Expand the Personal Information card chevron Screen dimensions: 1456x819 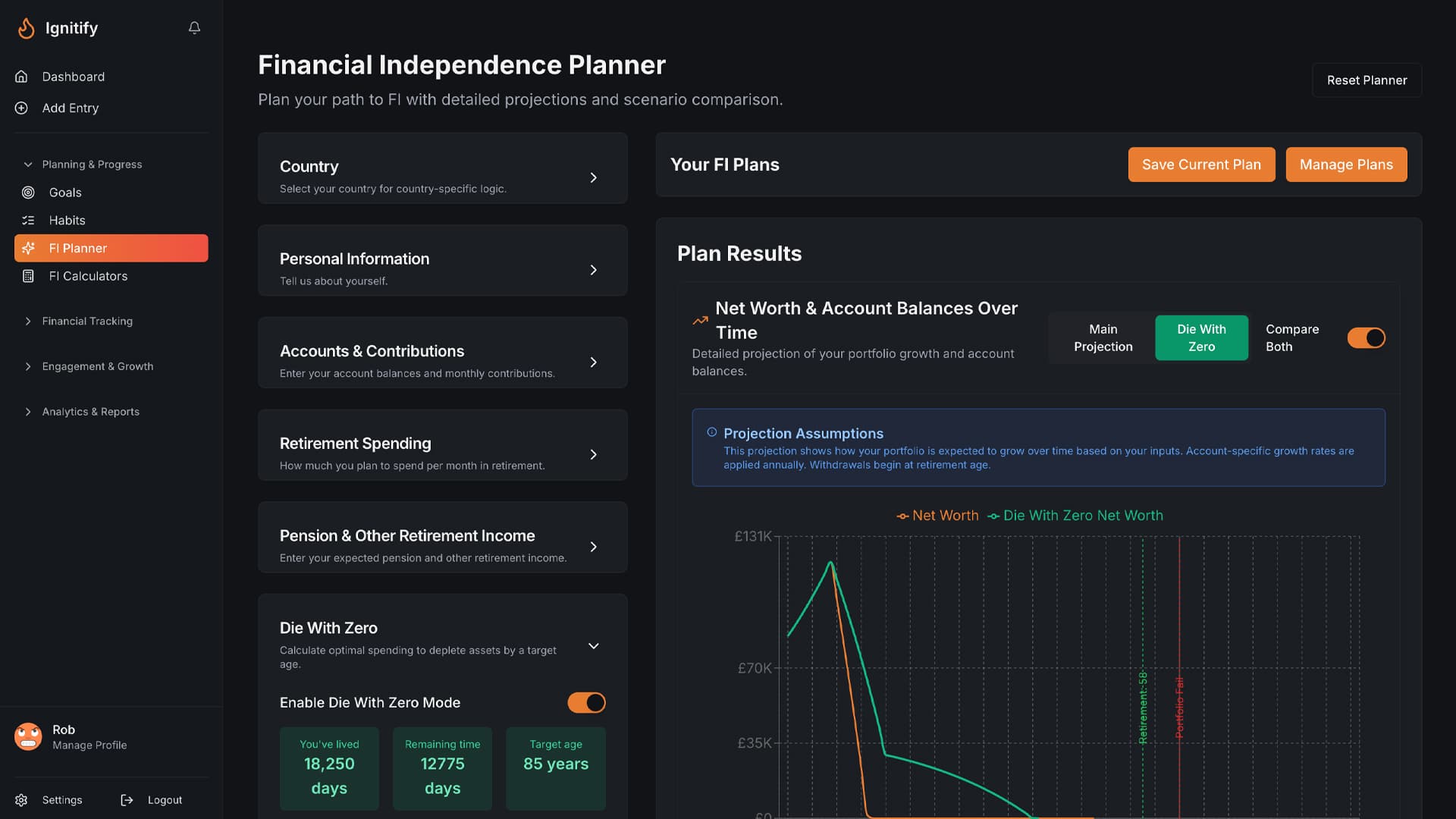pos(593,270)
